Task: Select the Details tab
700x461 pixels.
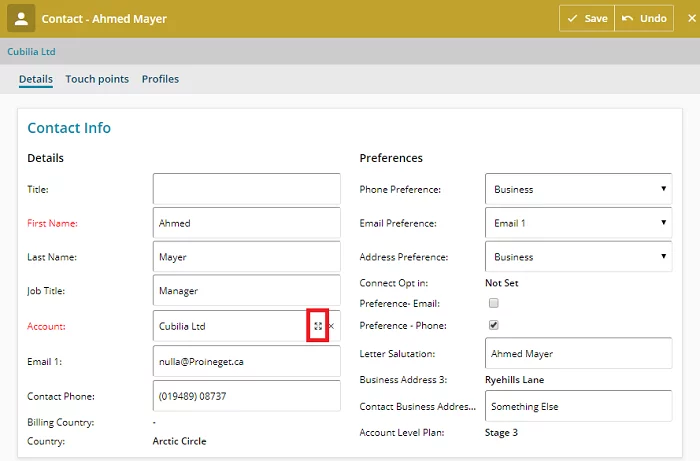Action: click(36, 79)
